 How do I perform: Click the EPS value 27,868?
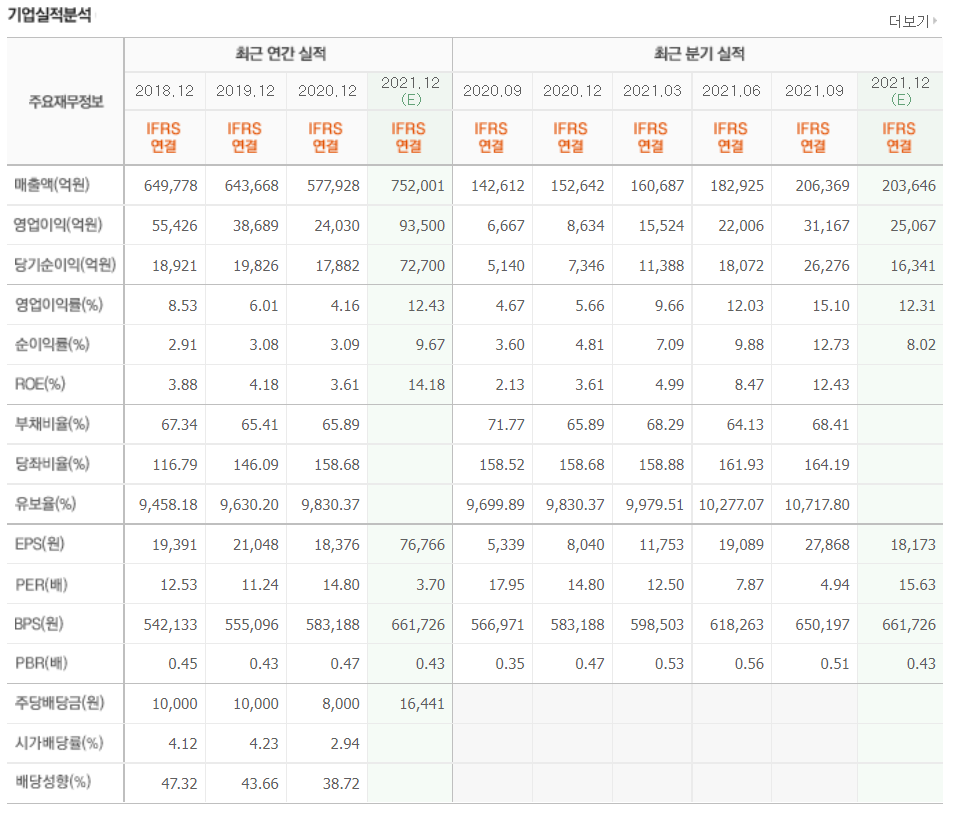click(827, 545)
